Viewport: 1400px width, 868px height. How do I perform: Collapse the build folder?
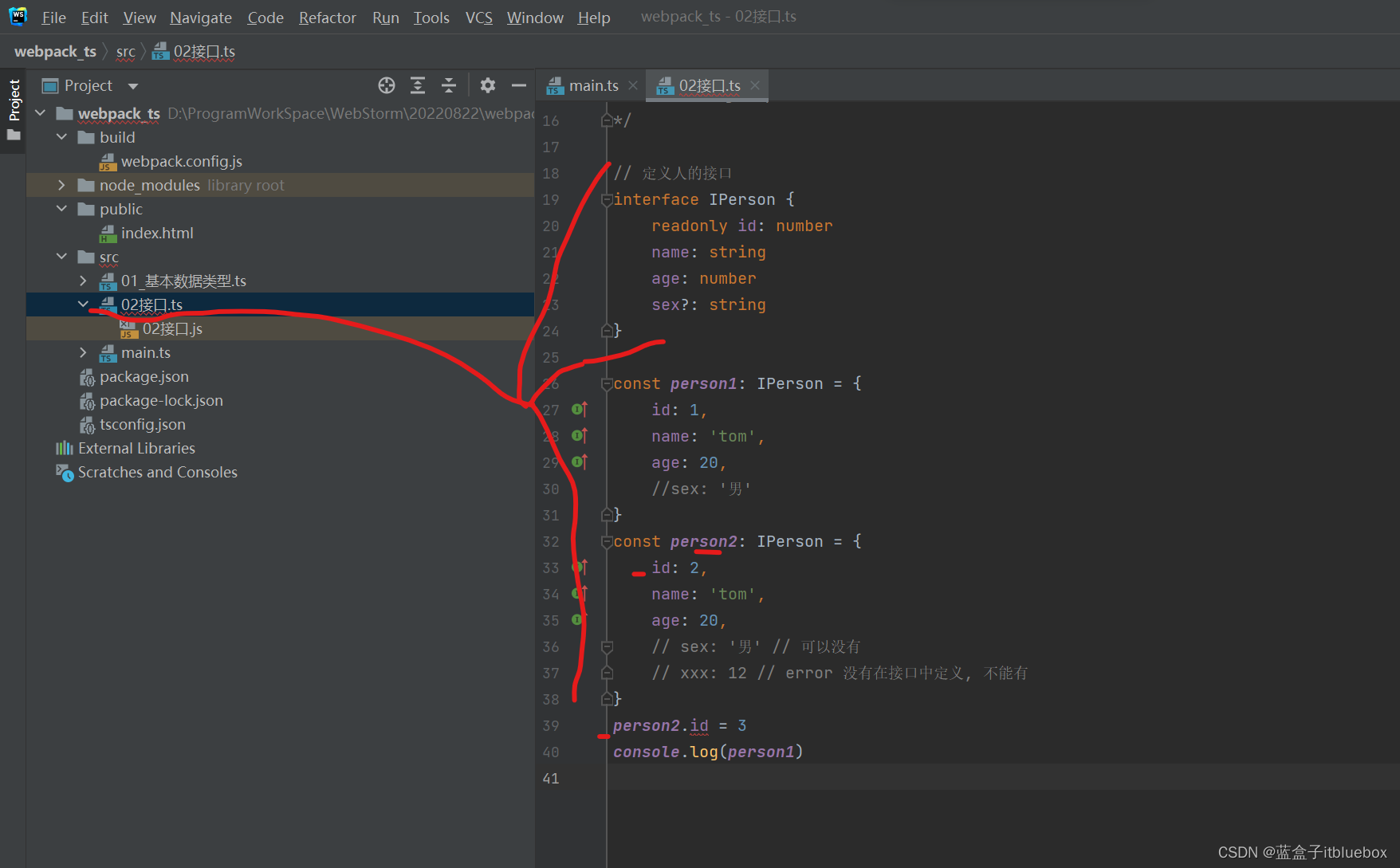coord(61,137)
